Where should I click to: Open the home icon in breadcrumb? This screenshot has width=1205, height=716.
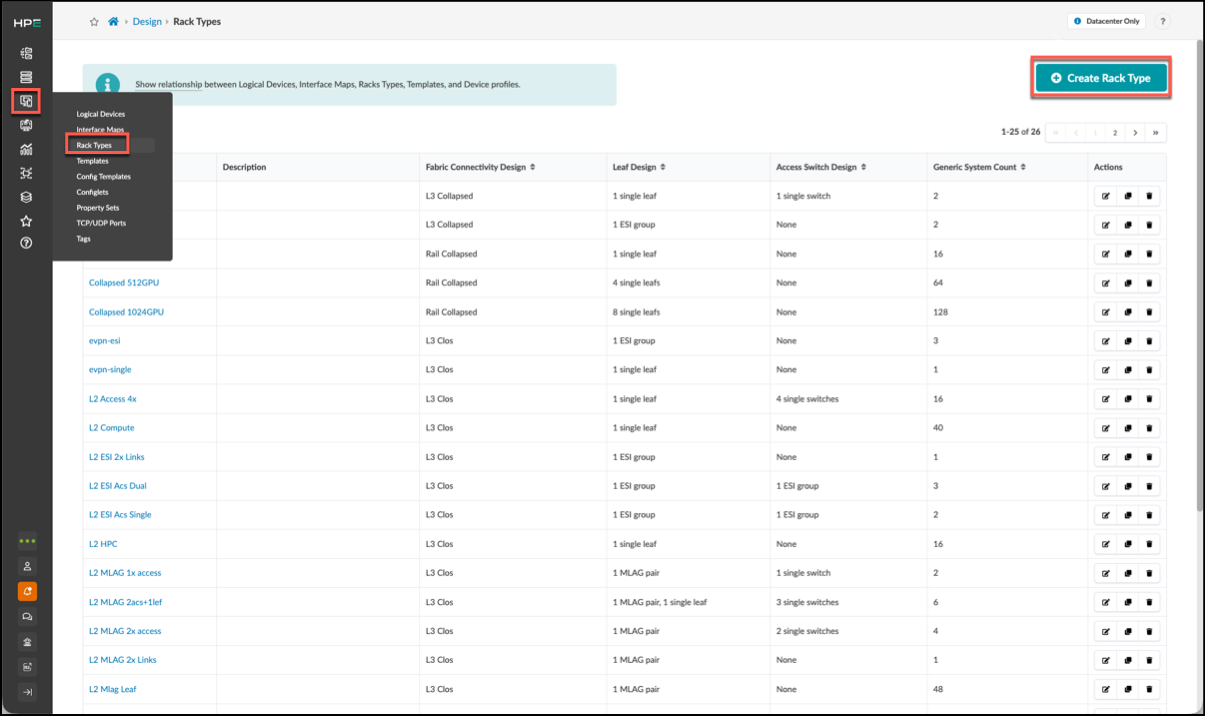(114, 21)
